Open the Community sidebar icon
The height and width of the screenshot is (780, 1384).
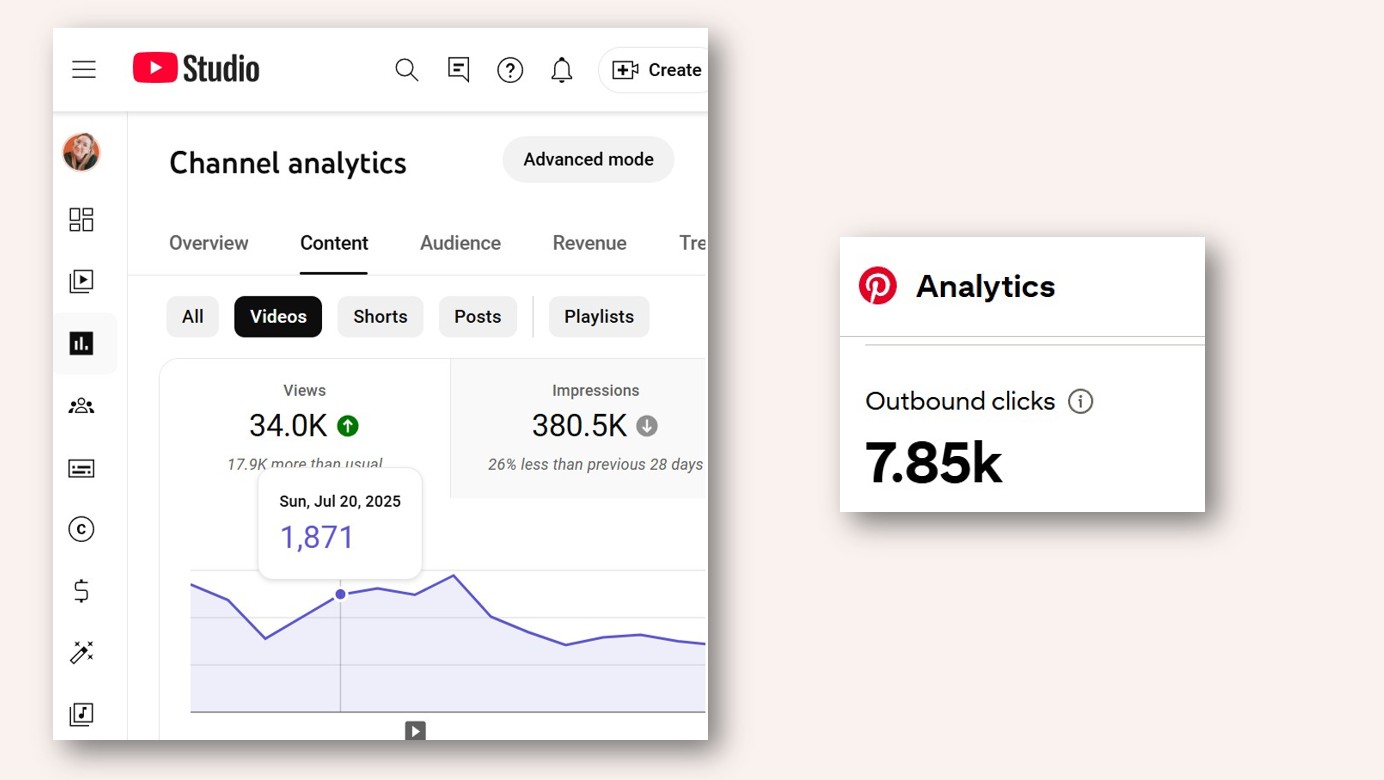click(81, 406)
